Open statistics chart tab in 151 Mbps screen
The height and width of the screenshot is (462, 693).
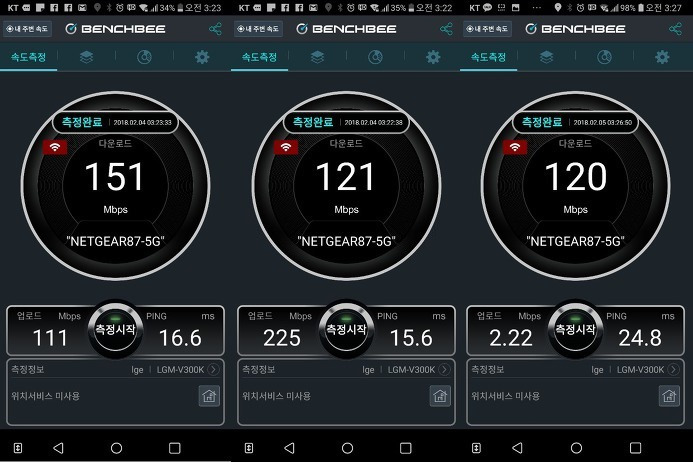144,57
